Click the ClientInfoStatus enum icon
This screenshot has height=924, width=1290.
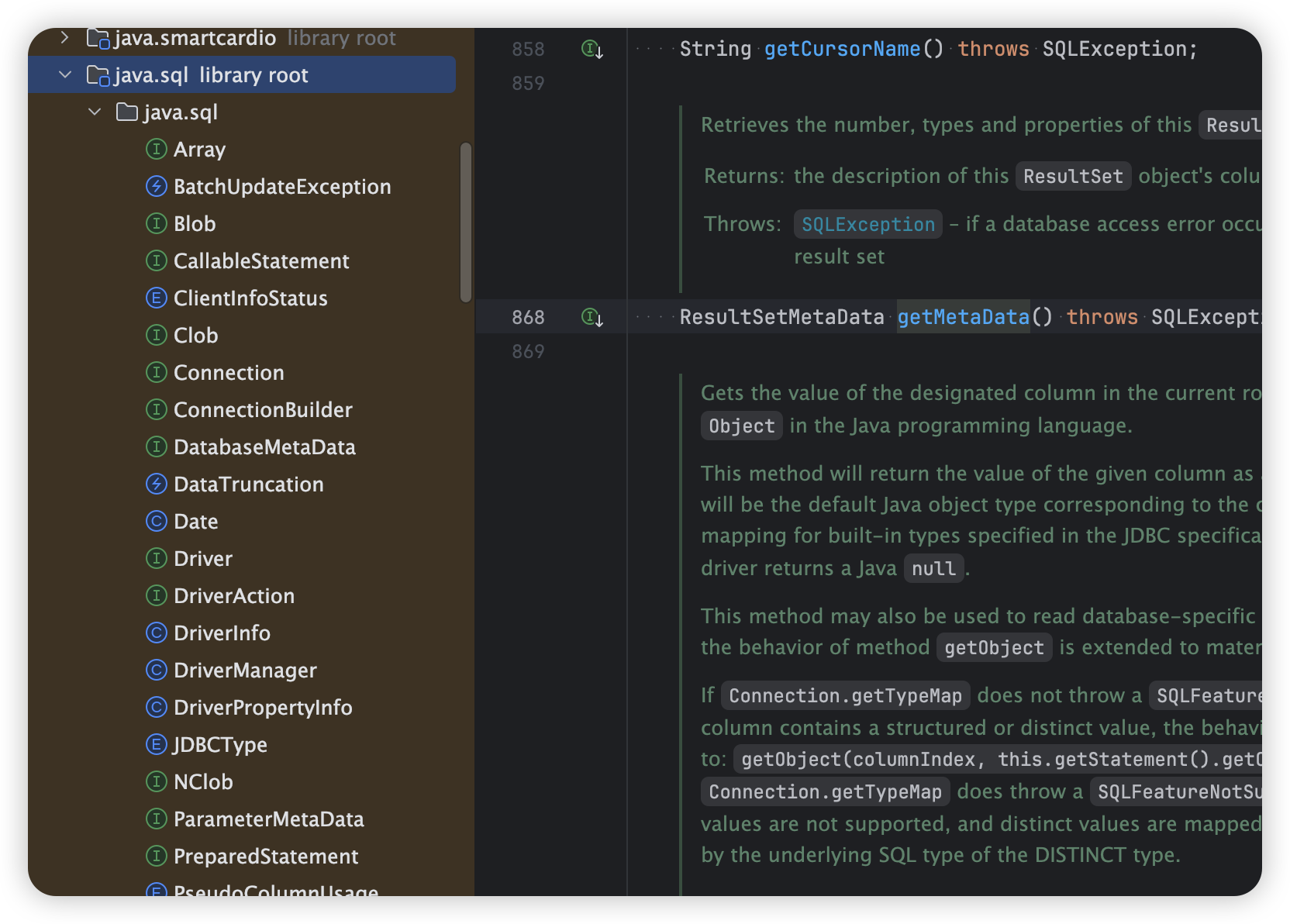[157, 298]
